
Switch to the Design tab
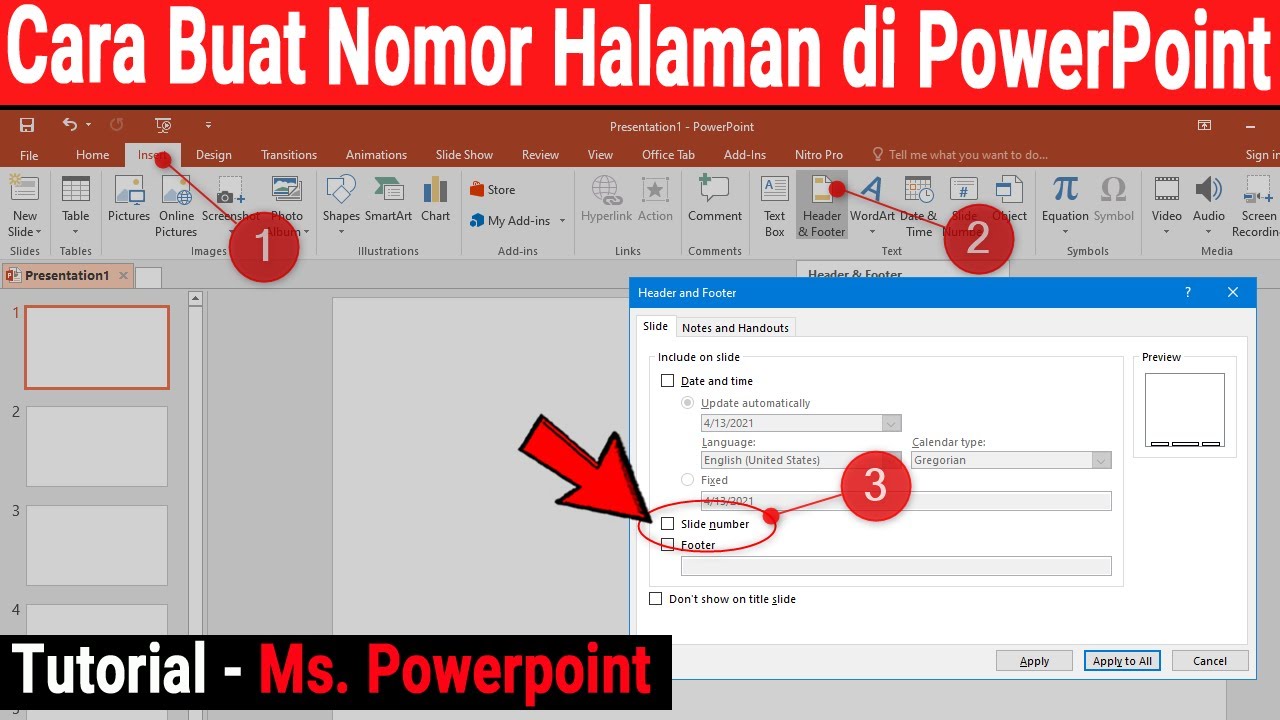coord(213,155)
